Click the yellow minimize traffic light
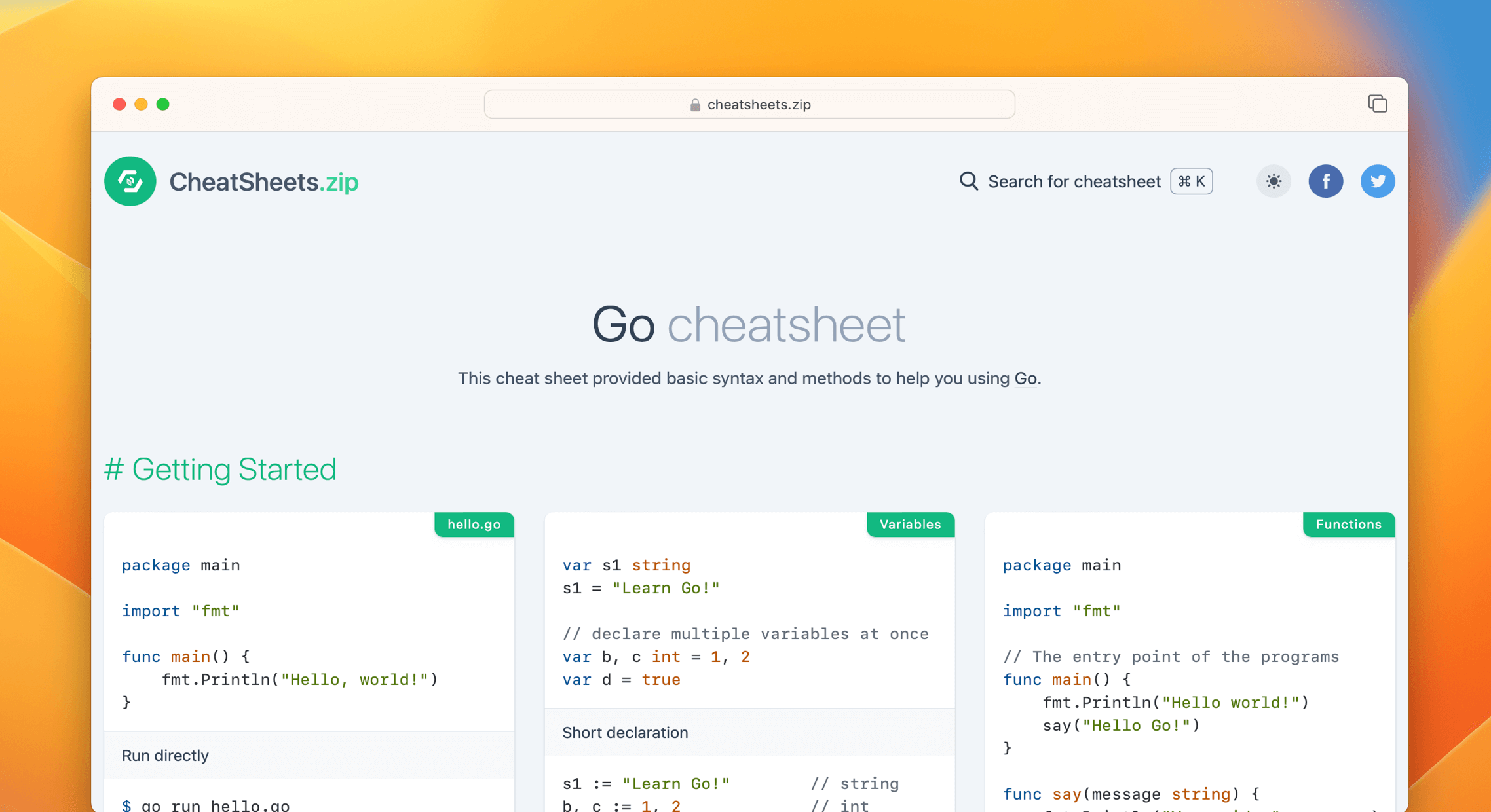 point(141,103)
